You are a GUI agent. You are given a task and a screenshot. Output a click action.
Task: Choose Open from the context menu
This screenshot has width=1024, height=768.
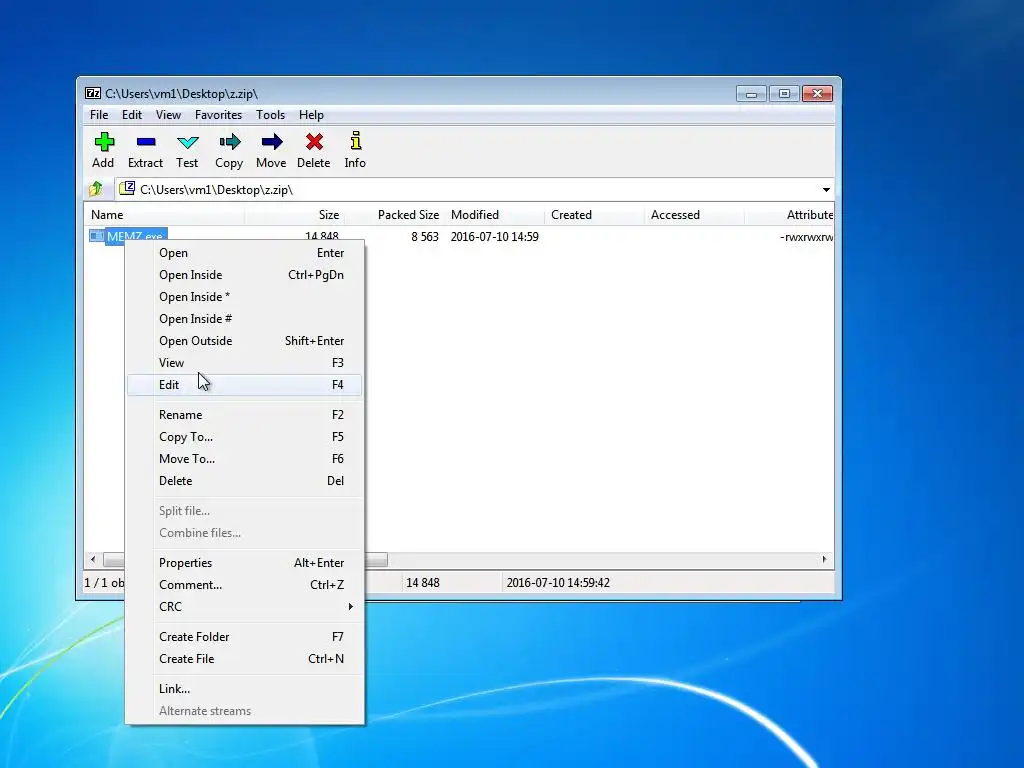244,253
